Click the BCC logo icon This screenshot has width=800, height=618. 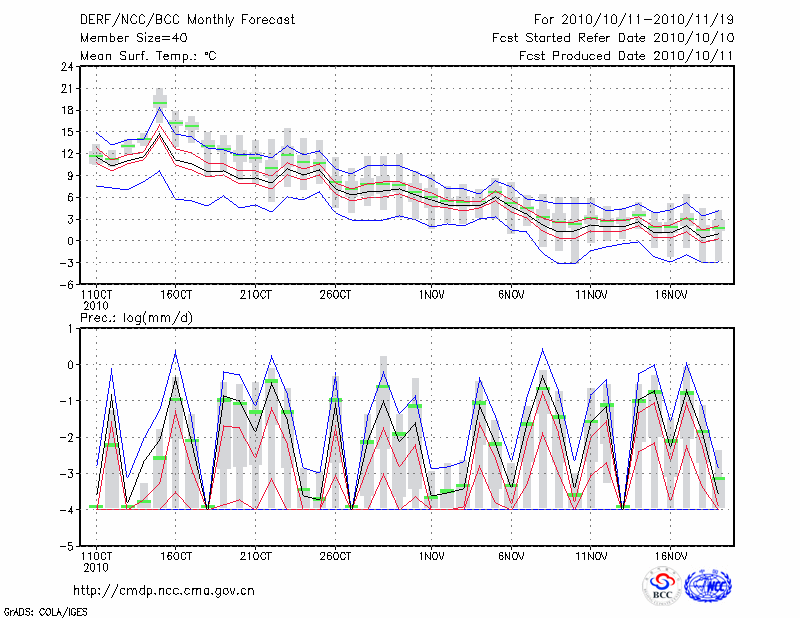[662, 586]
